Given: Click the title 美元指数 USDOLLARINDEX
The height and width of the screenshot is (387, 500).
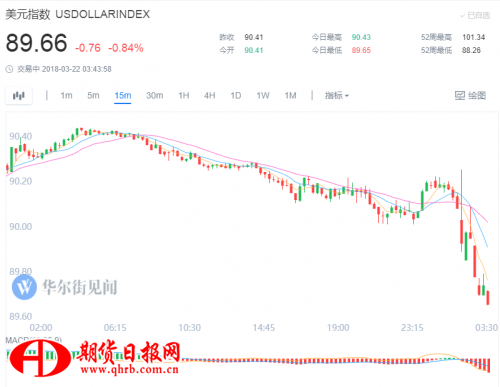Looking at the screenshot, I should tap(78, 14).
